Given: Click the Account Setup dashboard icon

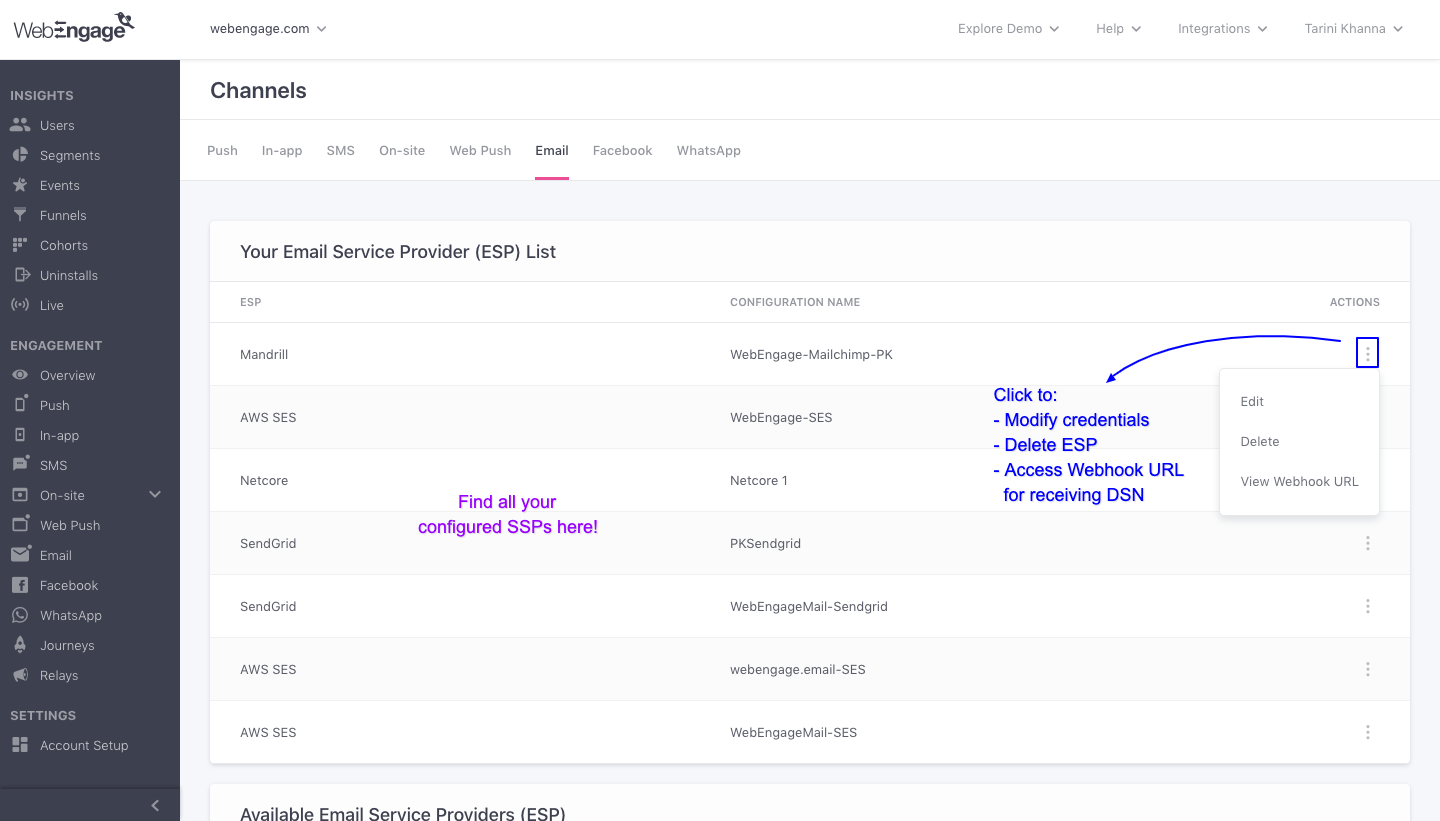Looking at the screenshot, I should tap(20, 745).
